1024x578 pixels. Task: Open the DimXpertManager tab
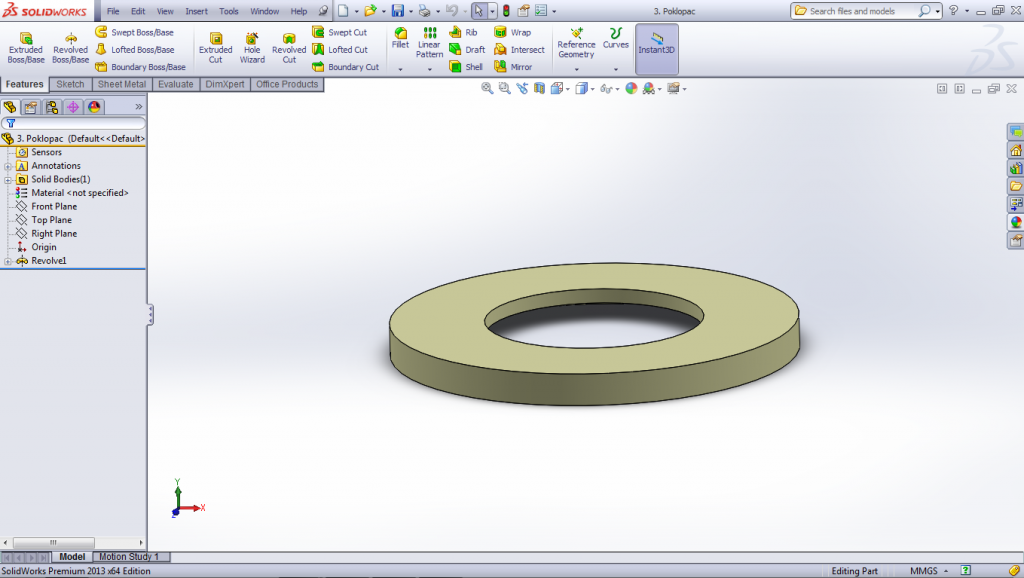[73, 106]
